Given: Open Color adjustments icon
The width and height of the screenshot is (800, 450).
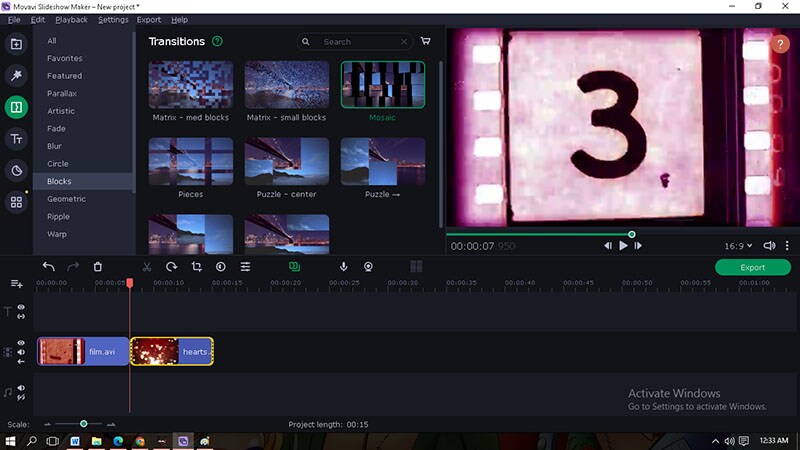Looking at the screenshot, I should (221, 266).
